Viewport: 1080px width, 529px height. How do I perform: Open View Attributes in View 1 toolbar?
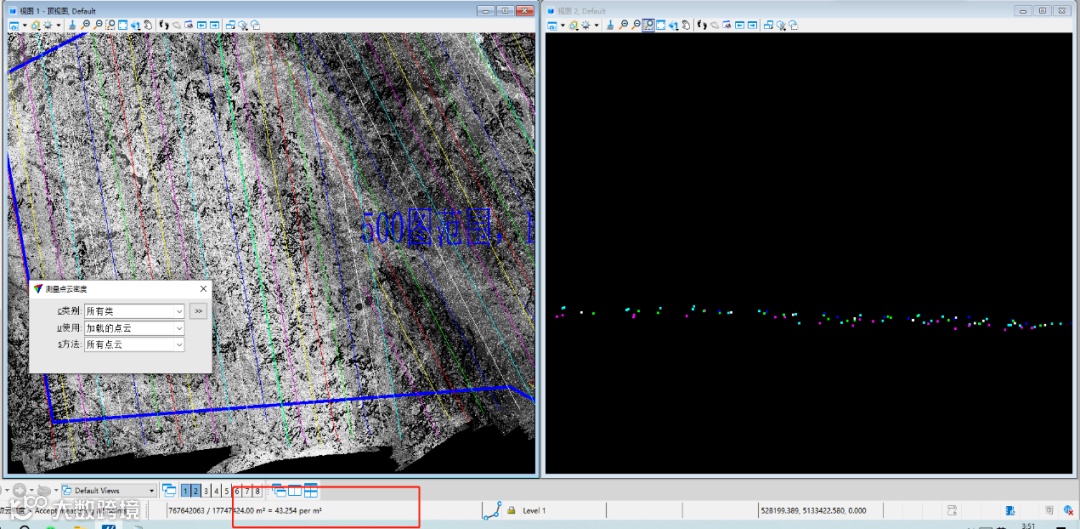pyautogui.click(x=14, y=25)
